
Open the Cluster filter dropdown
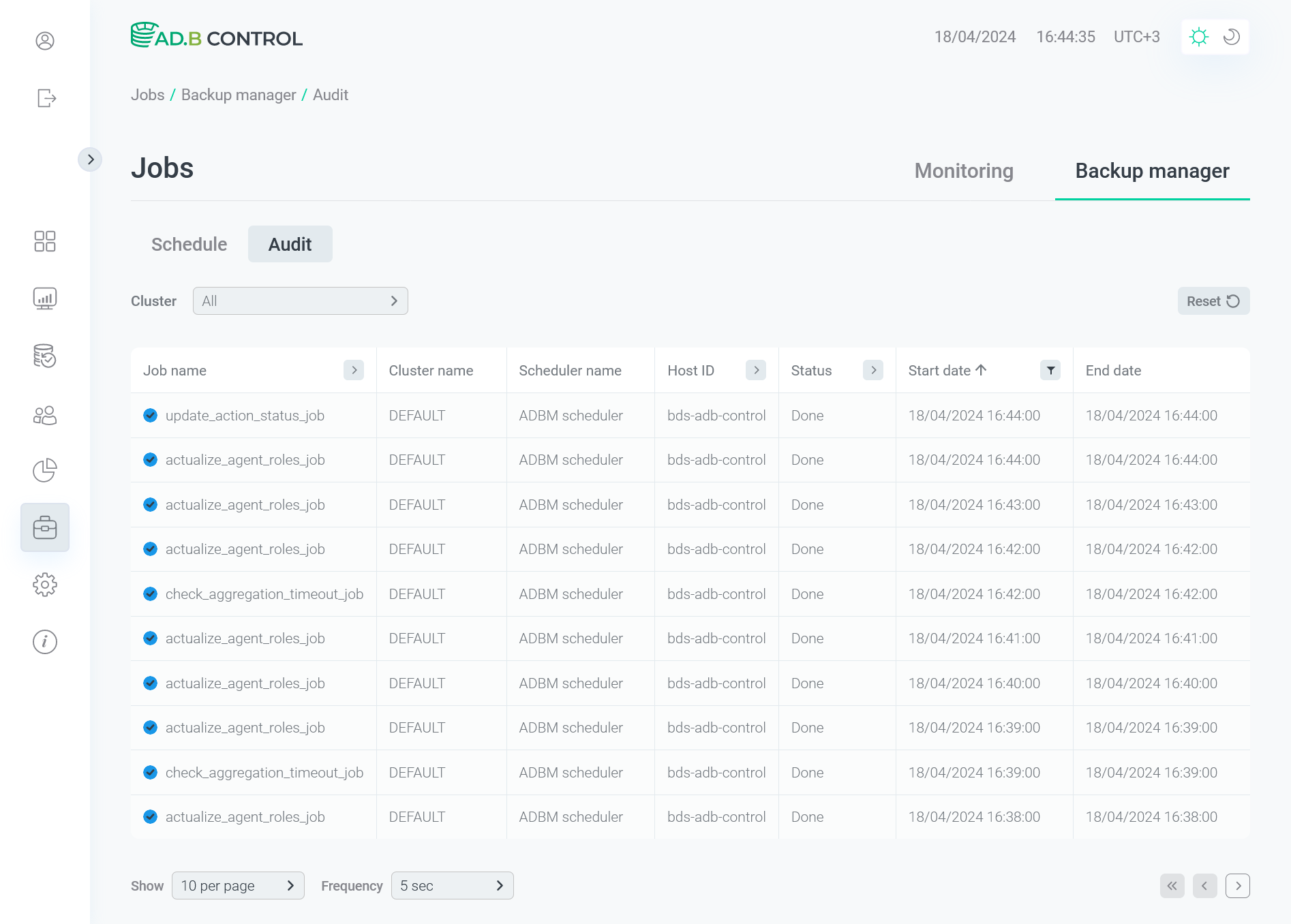(300, 301)
